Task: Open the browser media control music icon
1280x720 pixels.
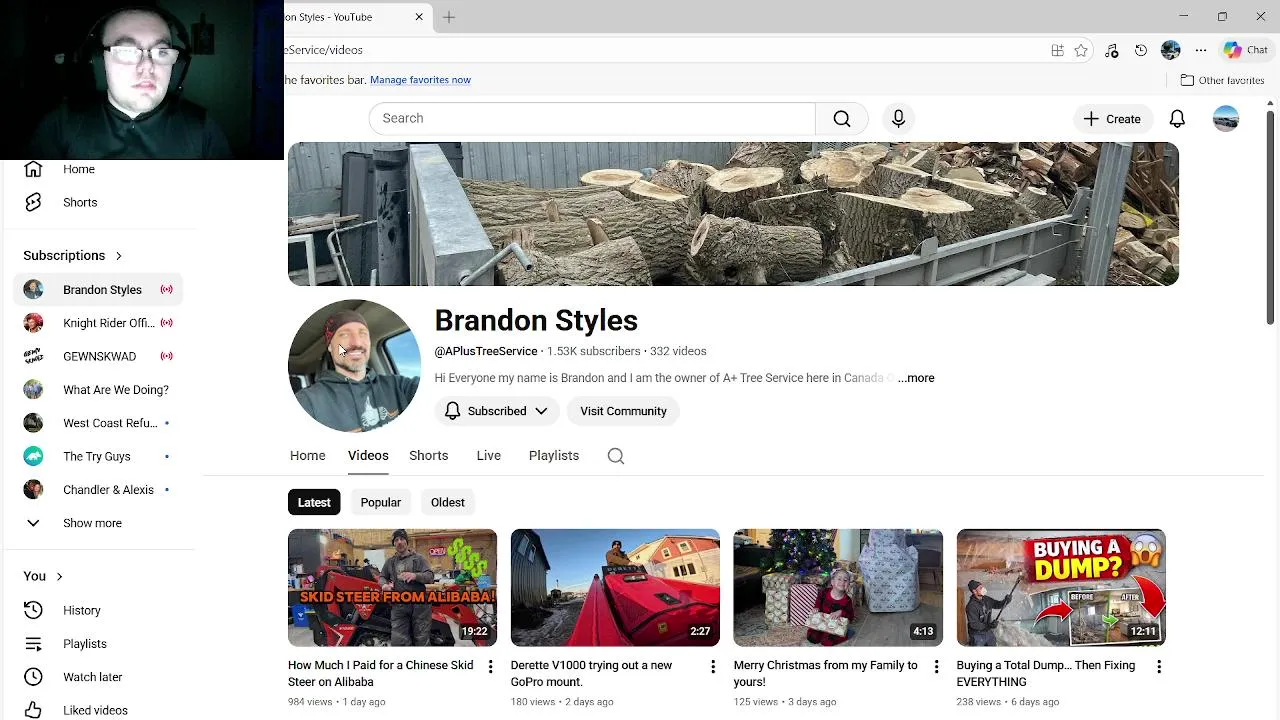Action: 1111,50
